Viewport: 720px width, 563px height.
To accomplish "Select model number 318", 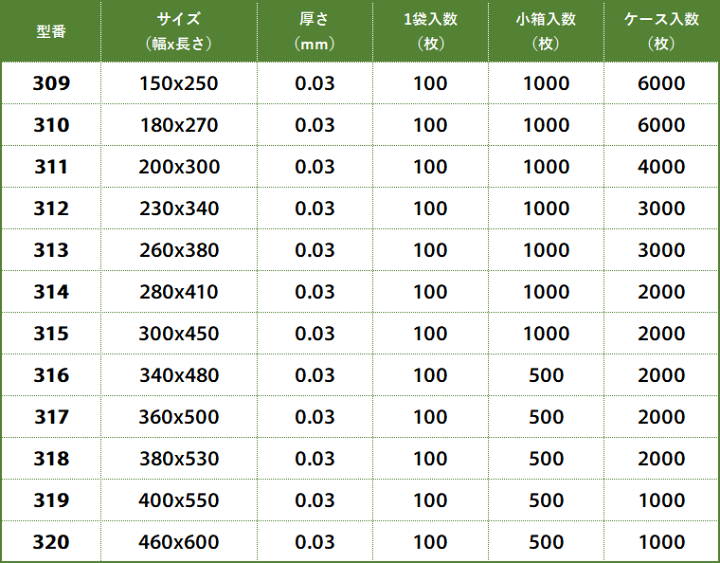I will [51, 459].
